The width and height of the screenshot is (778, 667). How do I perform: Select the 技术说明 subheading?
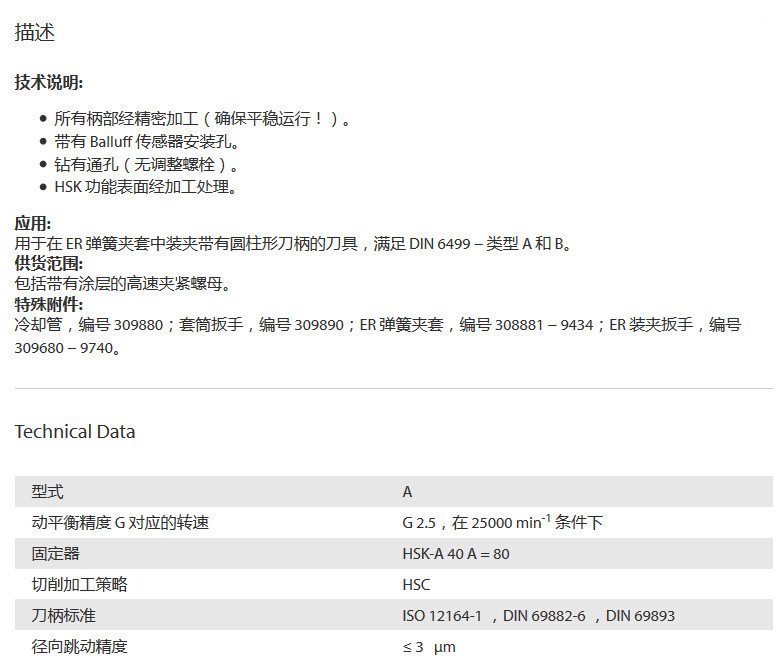tap(48, 82)
